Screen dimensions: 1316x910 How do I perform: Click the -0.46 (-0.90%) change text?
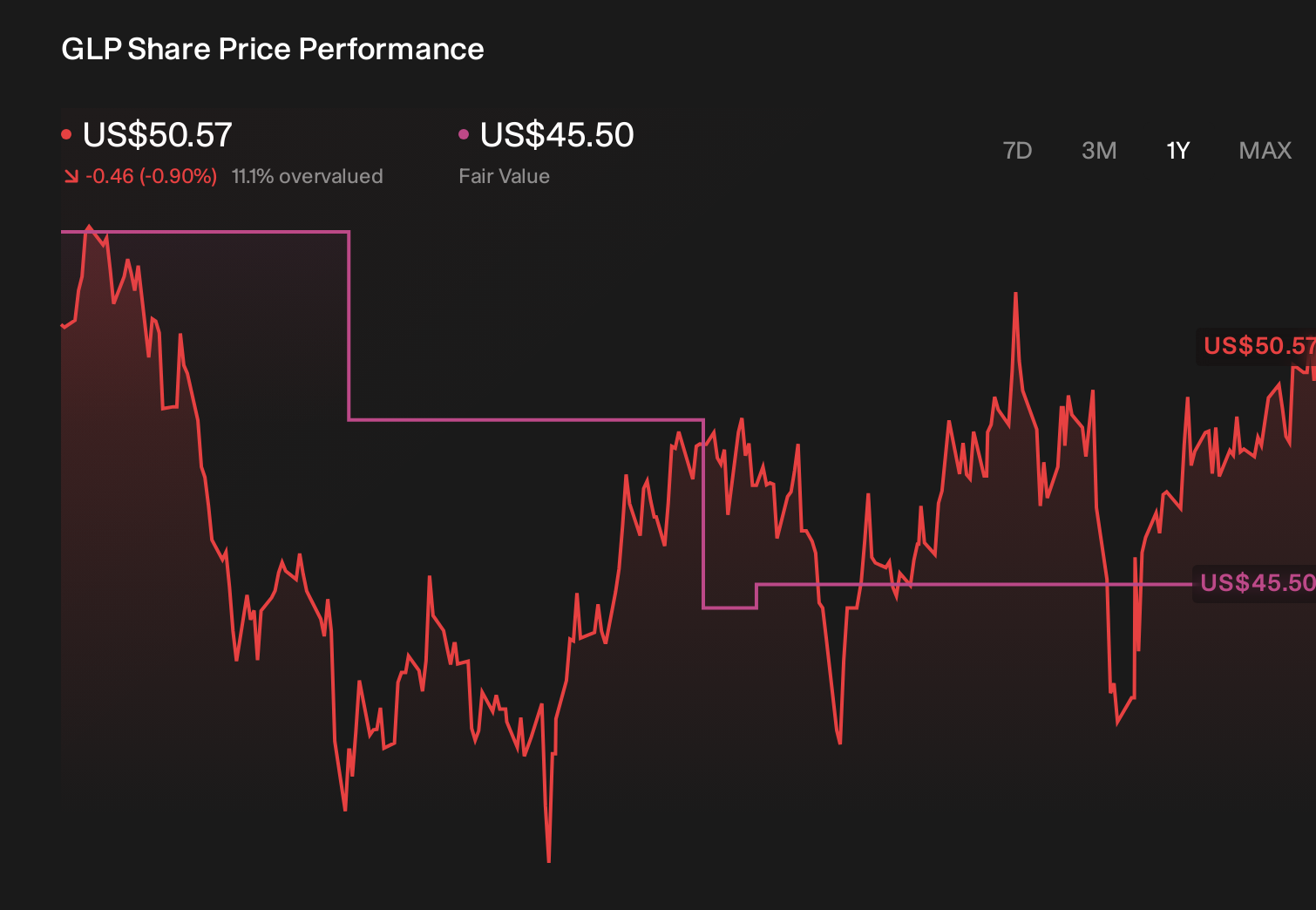point(151,176)
